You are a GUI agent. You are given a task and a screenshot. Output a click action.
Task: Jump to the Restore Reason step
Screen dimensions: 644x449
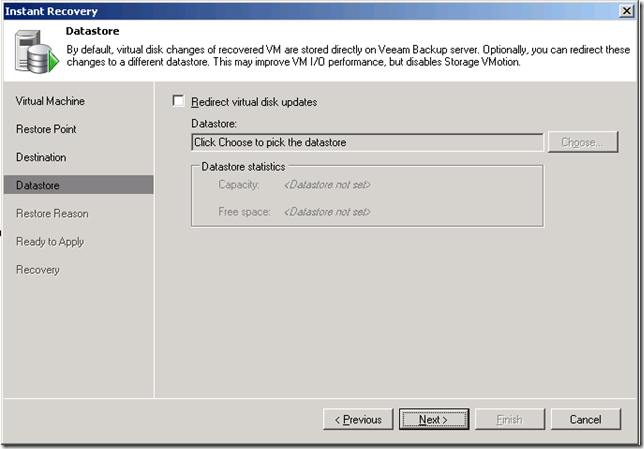[x=52, y=213]
